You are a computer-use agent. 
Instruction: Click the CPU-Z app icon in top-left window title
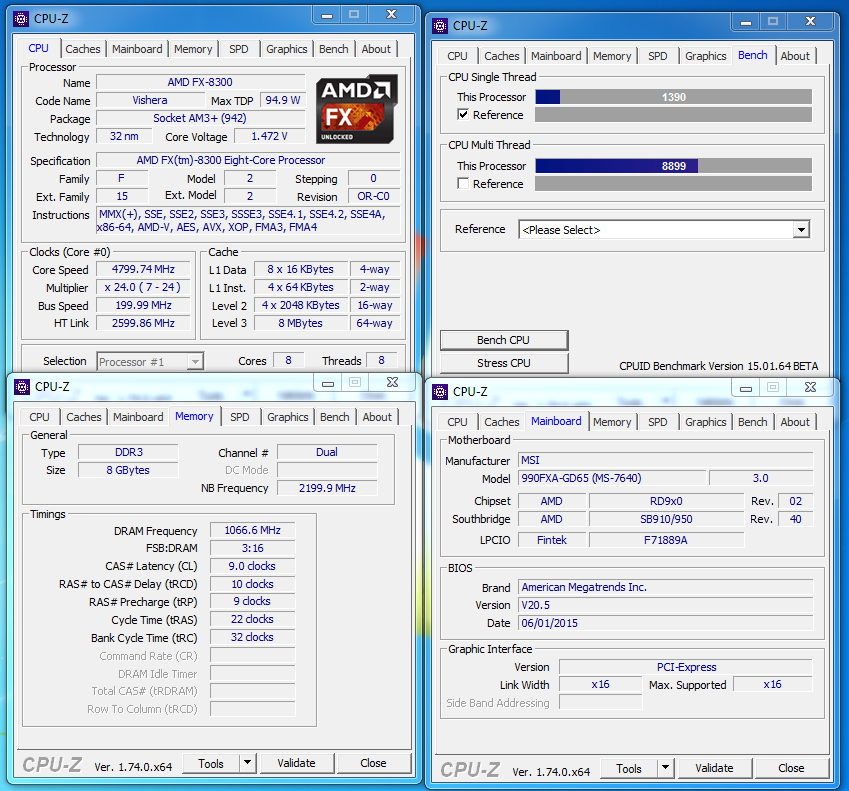point(21,19)
